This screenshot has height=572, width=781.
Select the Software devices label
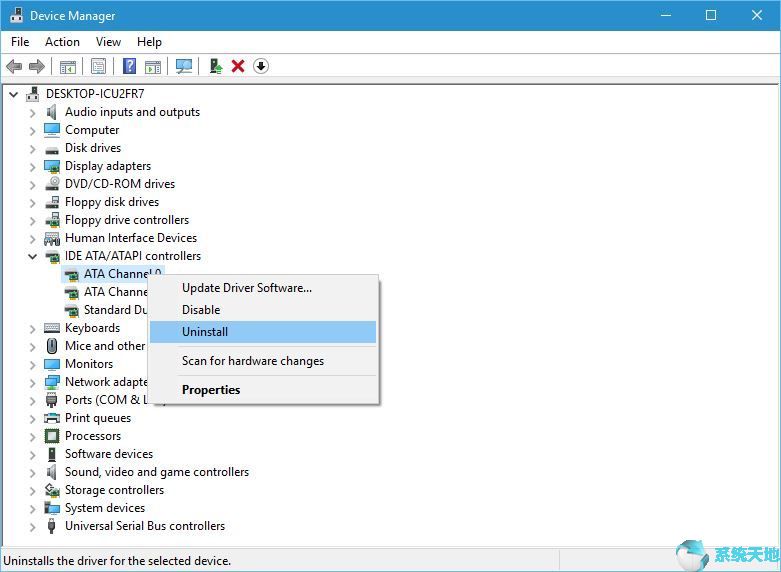pyautogui.click(x=109, y=454)
